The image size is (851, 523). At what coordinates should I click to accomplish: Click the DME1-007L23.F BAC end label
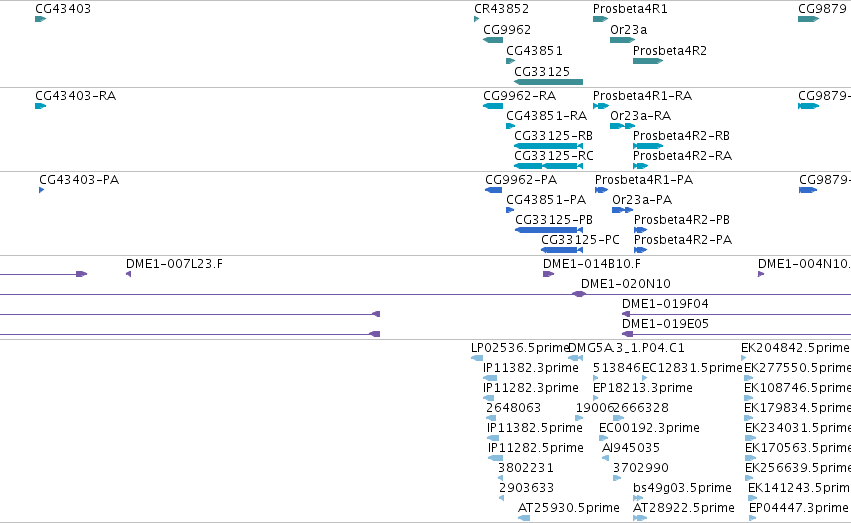(x=174, y=264)
